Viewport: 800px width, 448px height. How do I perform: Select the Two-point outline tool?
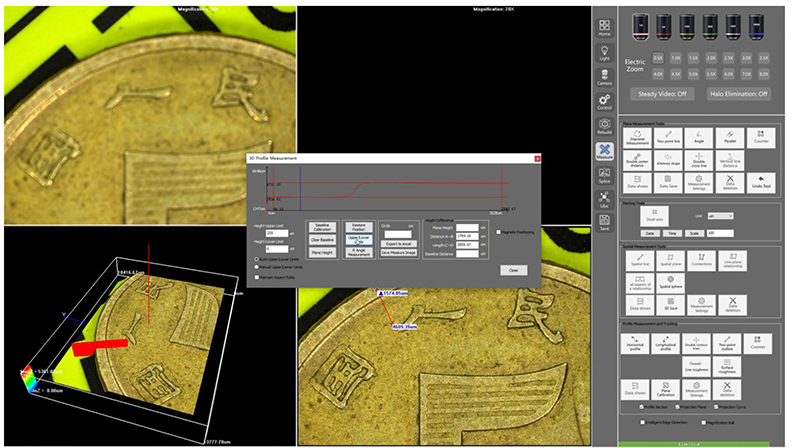click(x=727, y=343)
